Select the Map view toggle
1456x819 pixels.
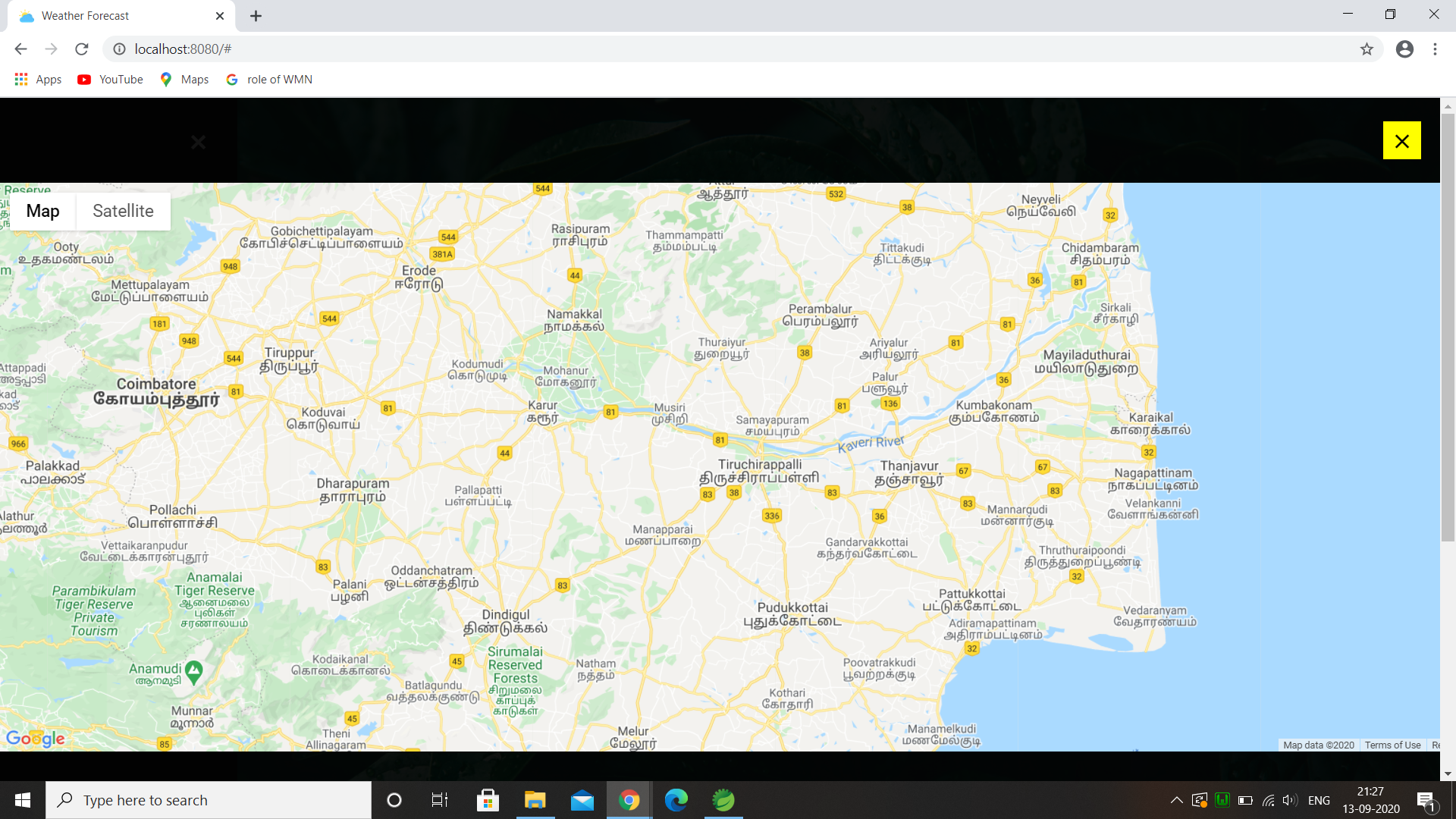click(x=42, y=211)
